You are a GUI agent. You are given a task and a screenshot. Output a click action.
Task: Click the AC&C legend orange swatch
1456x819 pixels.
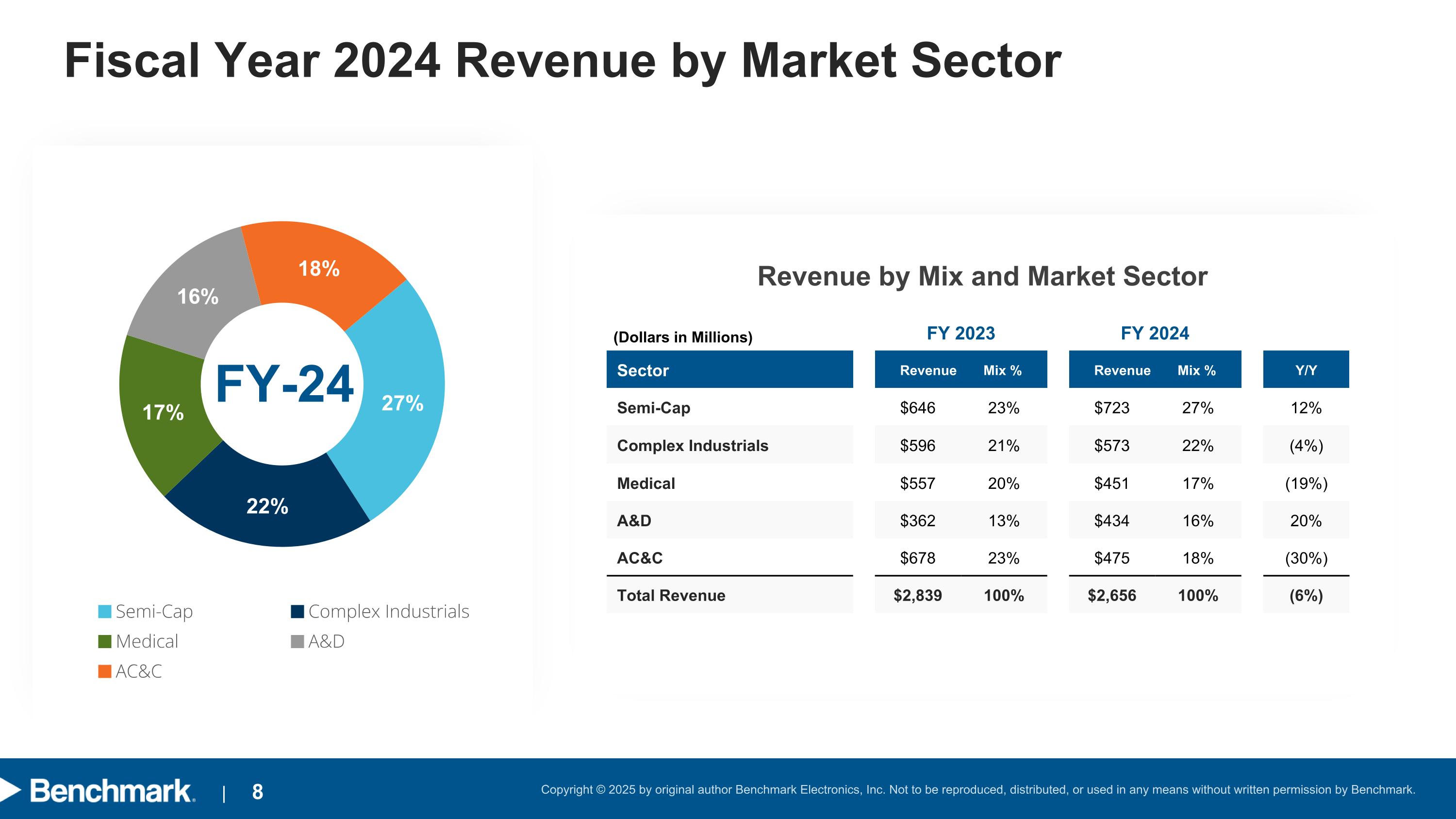point(104,671)
